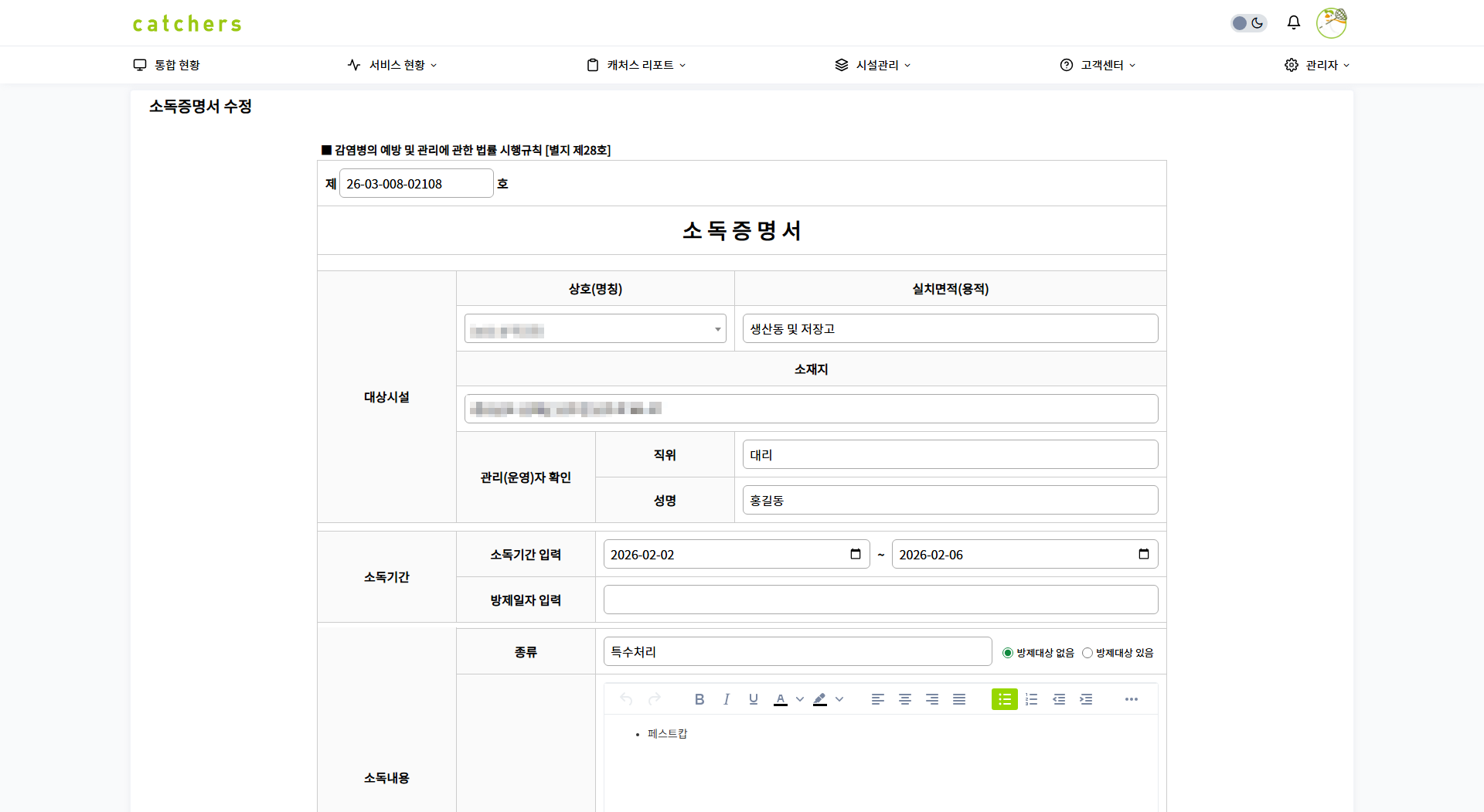Switch to numbered list formatting
Image resolution: width=1484 pixels, height=812 pixels.
1032,699
